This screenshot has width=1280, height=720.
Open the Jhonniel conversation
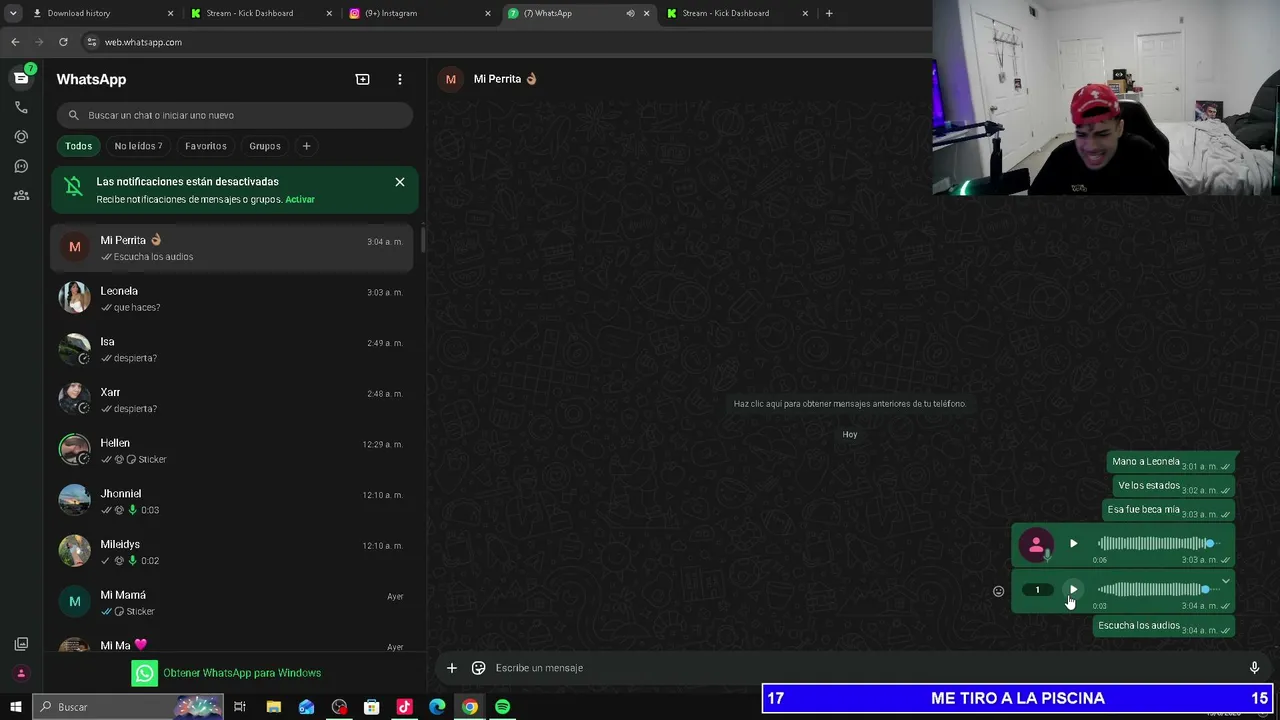[x=233, y=501]
